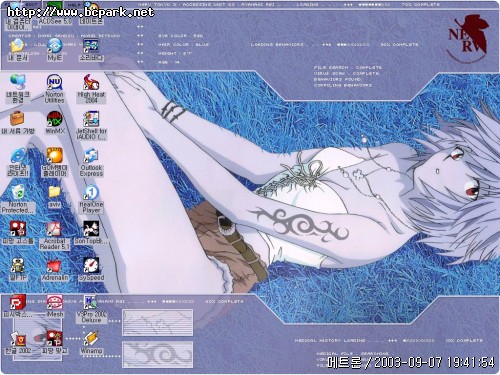Select the 내 컴퓨터 desktop label
The height and width of the screenshot is (375, 500).
pyautogui.click(x=18, y=24)
